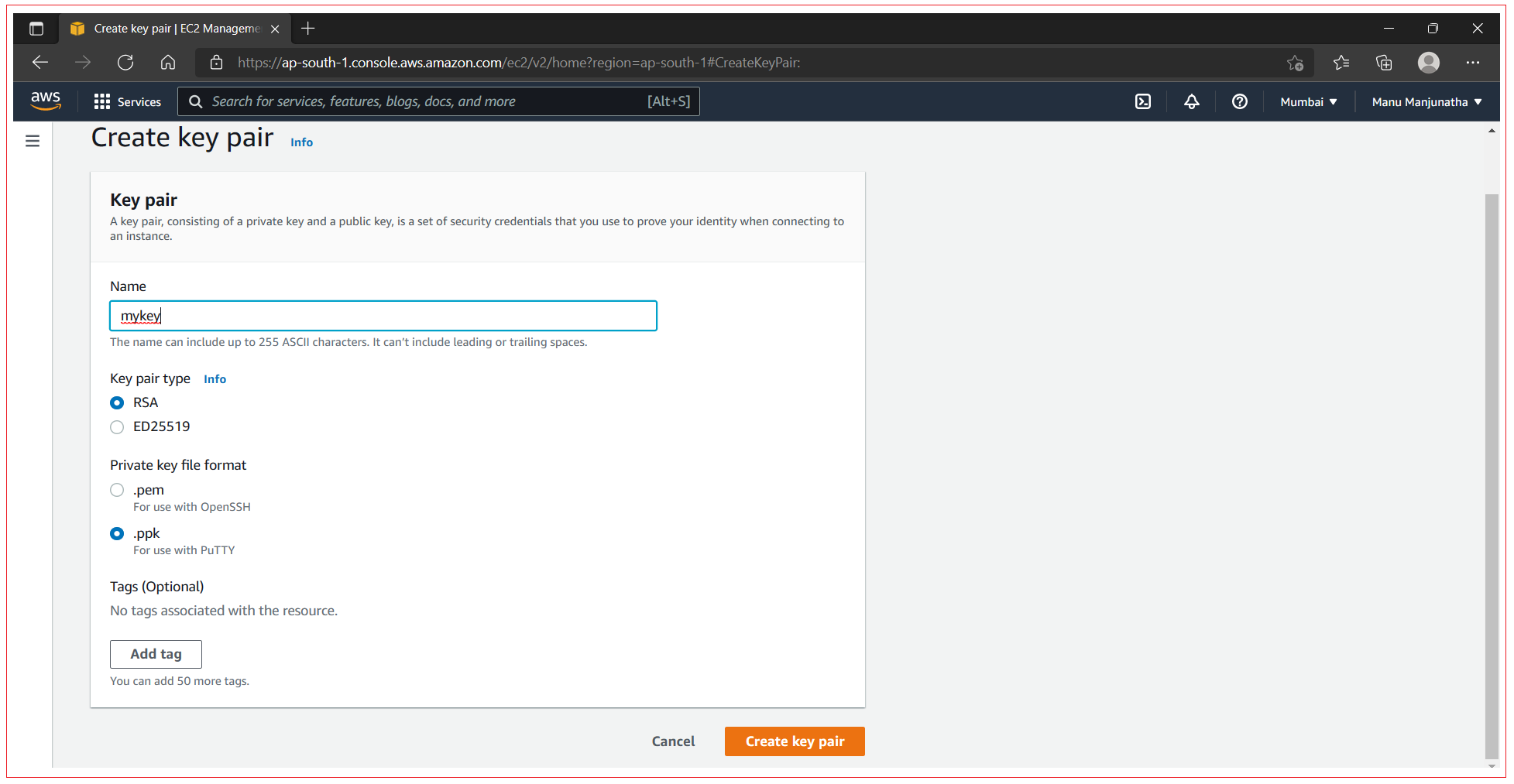Open the help question mark icon
Image resolution: width=1514 pixels, height=784 pixels.
[x=1240, y=101]
